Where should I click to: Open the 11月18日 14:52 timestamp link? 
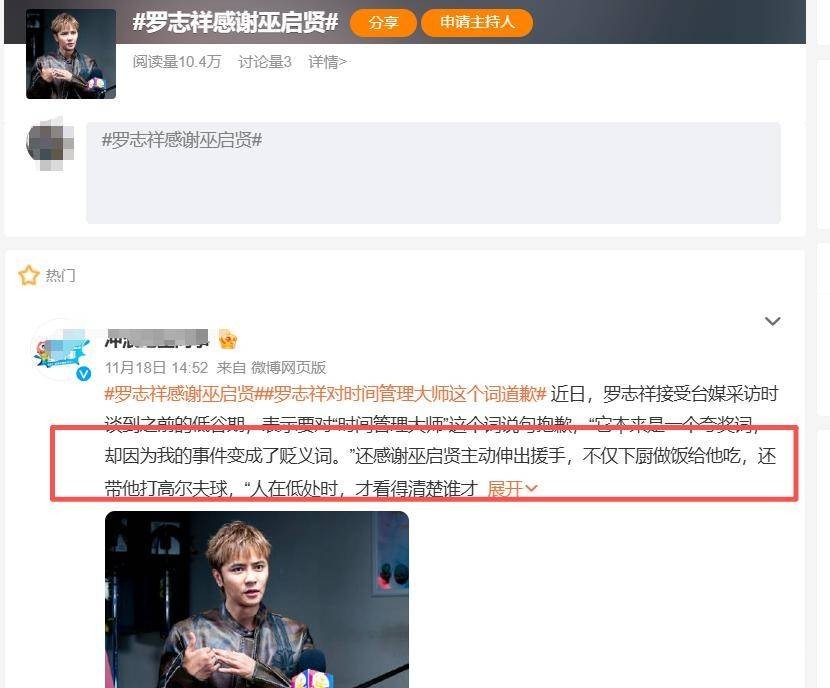click(156, 368)
